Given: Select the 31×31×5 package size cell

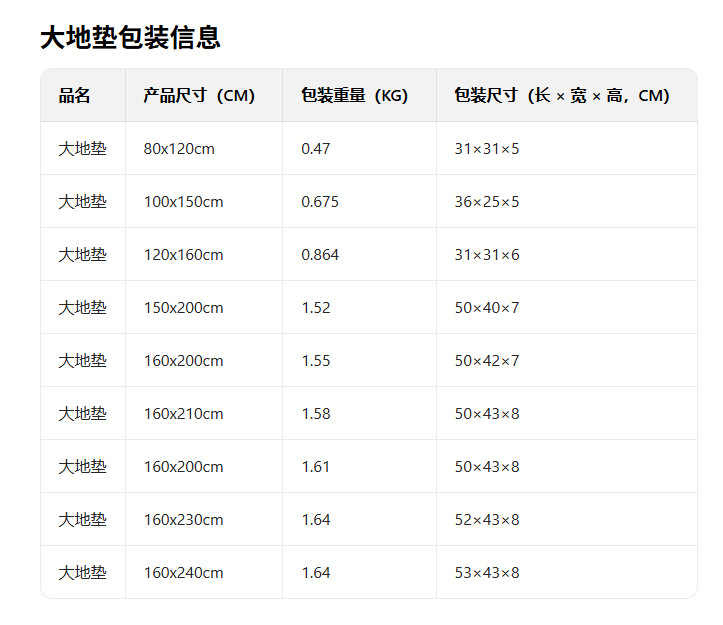Looking at the screenshot, I should (487, 149).
